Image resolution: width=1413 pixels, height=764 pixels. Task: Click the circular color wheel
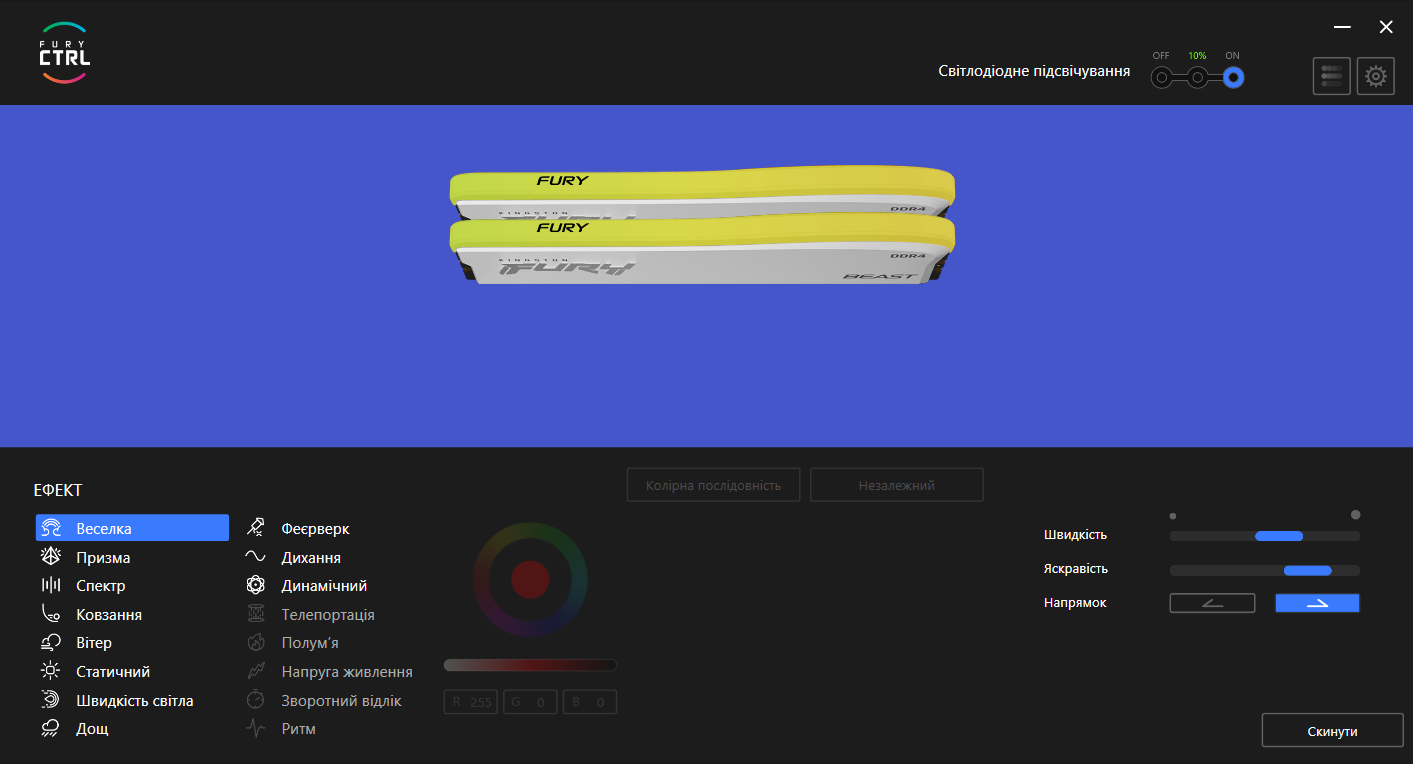click(x=530, y=579)
